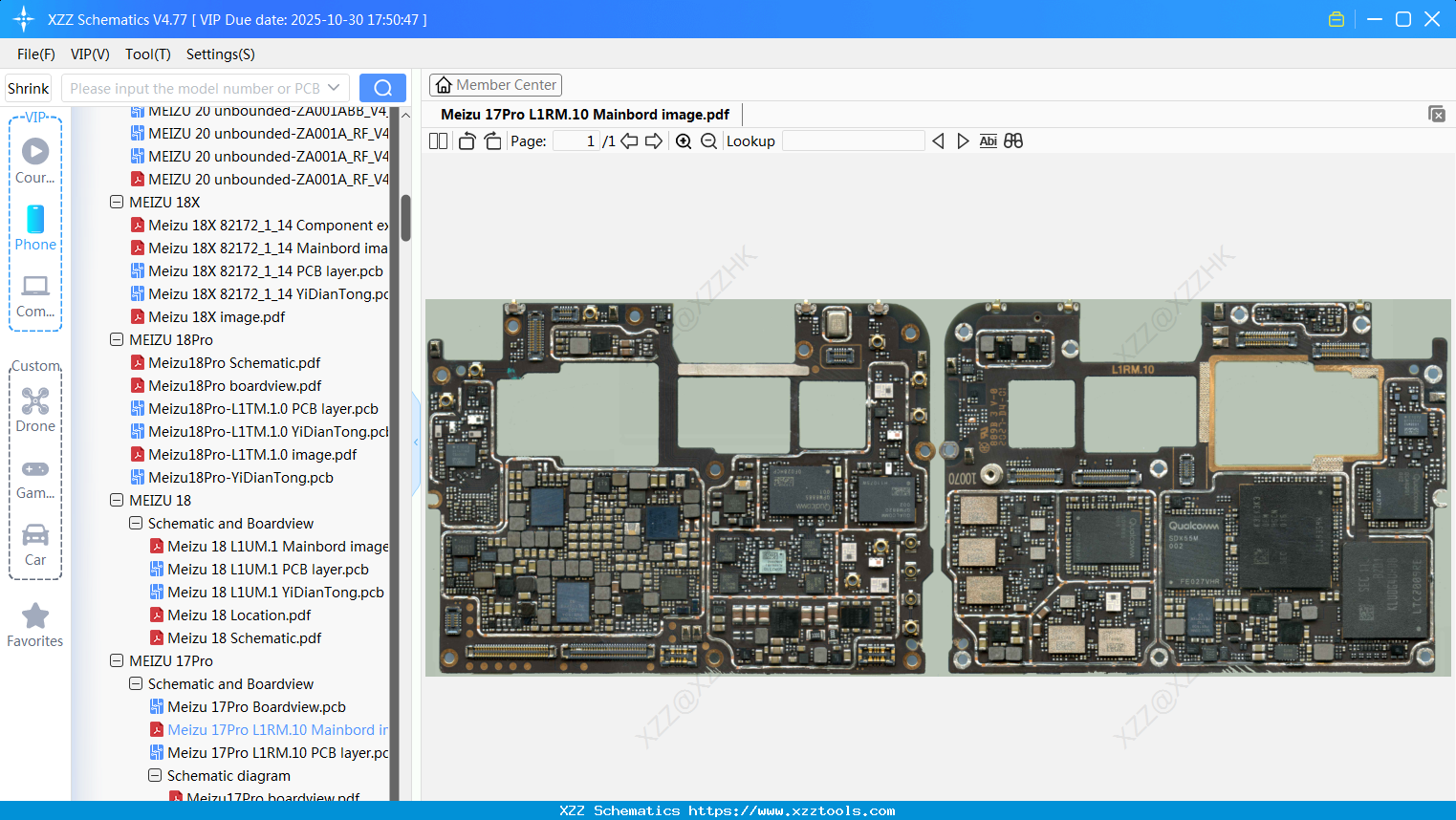Click the binoculars search icon
Screen dimensions: 1456x820
1013,141
